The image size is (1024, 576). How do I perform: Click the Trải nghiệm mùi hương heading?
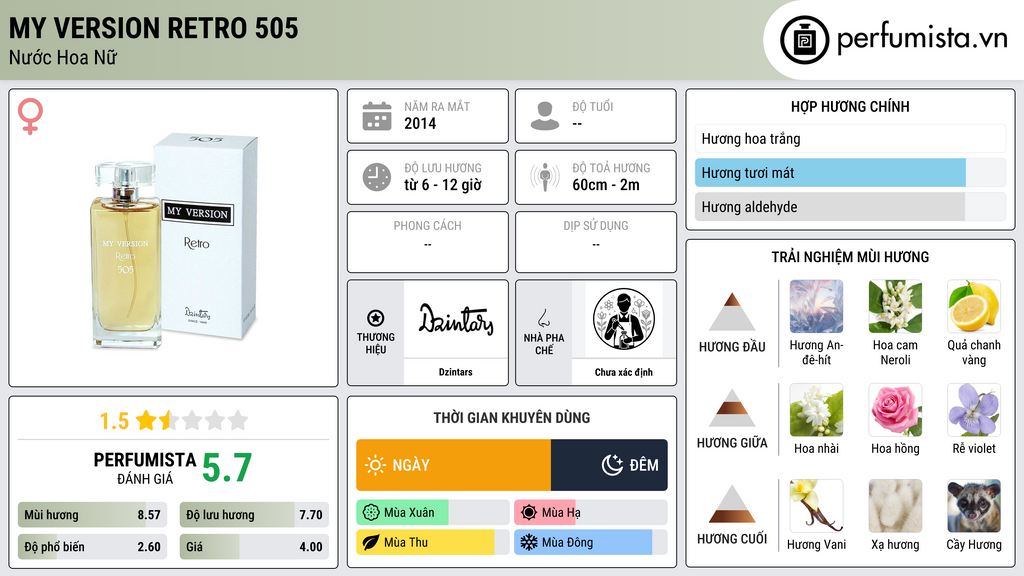pos(850,257)
